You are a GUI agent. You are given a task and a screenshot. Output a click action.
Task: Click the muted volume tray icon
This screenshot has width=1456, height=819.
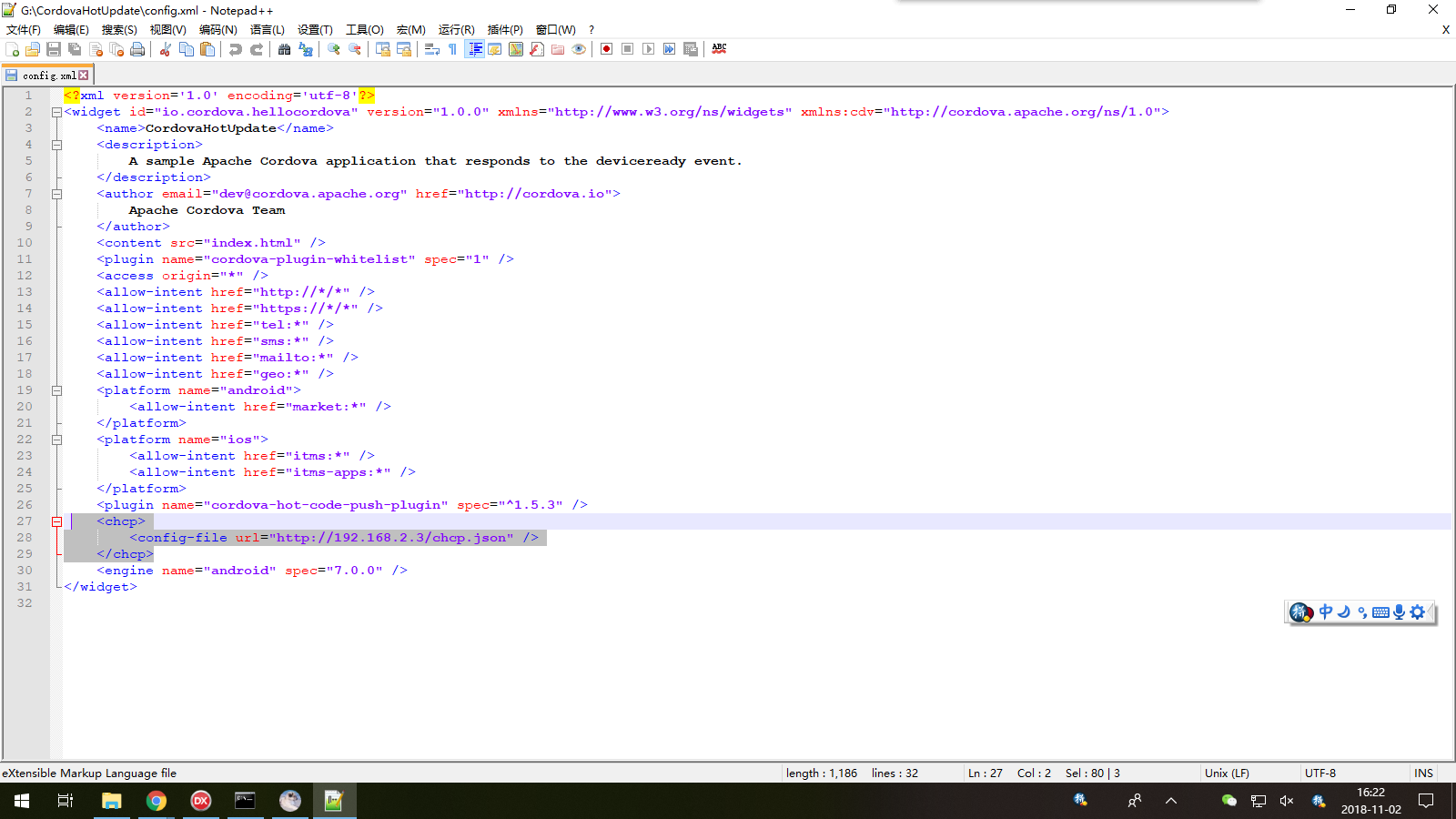pyautogui.click(x=1287, y=801)
